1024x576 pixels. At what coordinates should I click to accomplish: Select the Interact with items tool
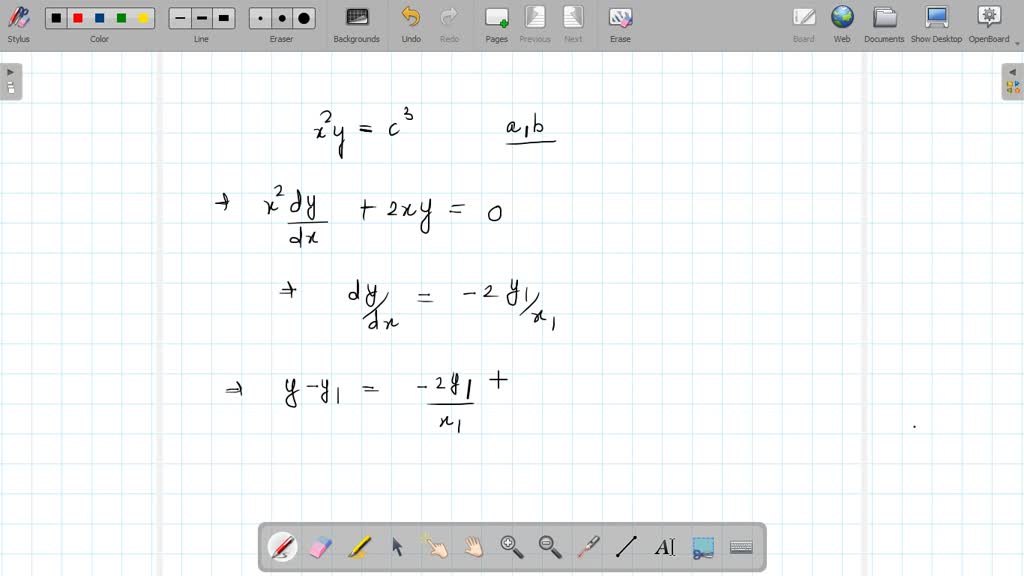click(x=436, y=547)
